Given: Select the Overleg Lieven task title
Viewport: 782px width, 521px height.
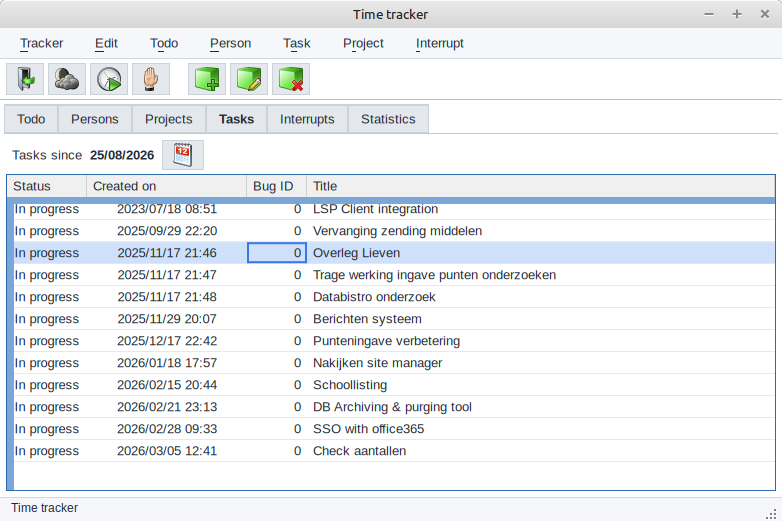Looking at the screenshot, I should (357, 253).
